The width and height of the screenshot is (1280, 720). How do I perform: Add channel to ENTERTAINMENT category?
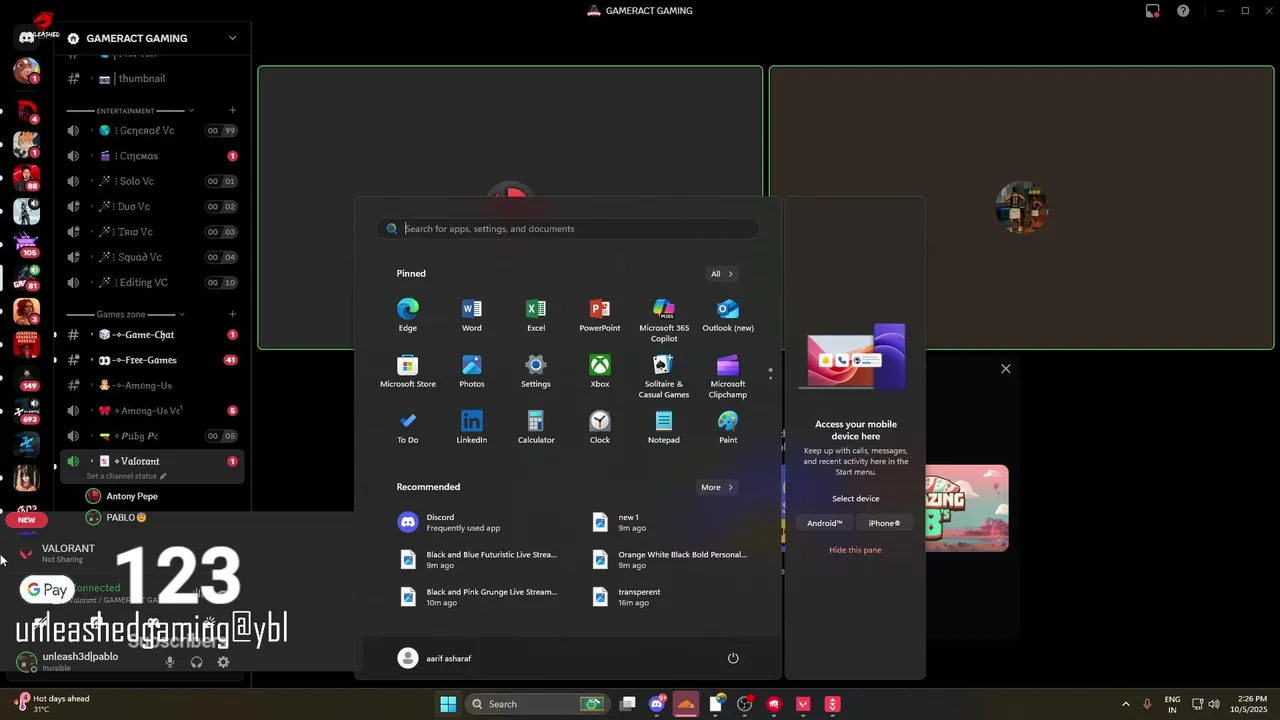[232, 111]
